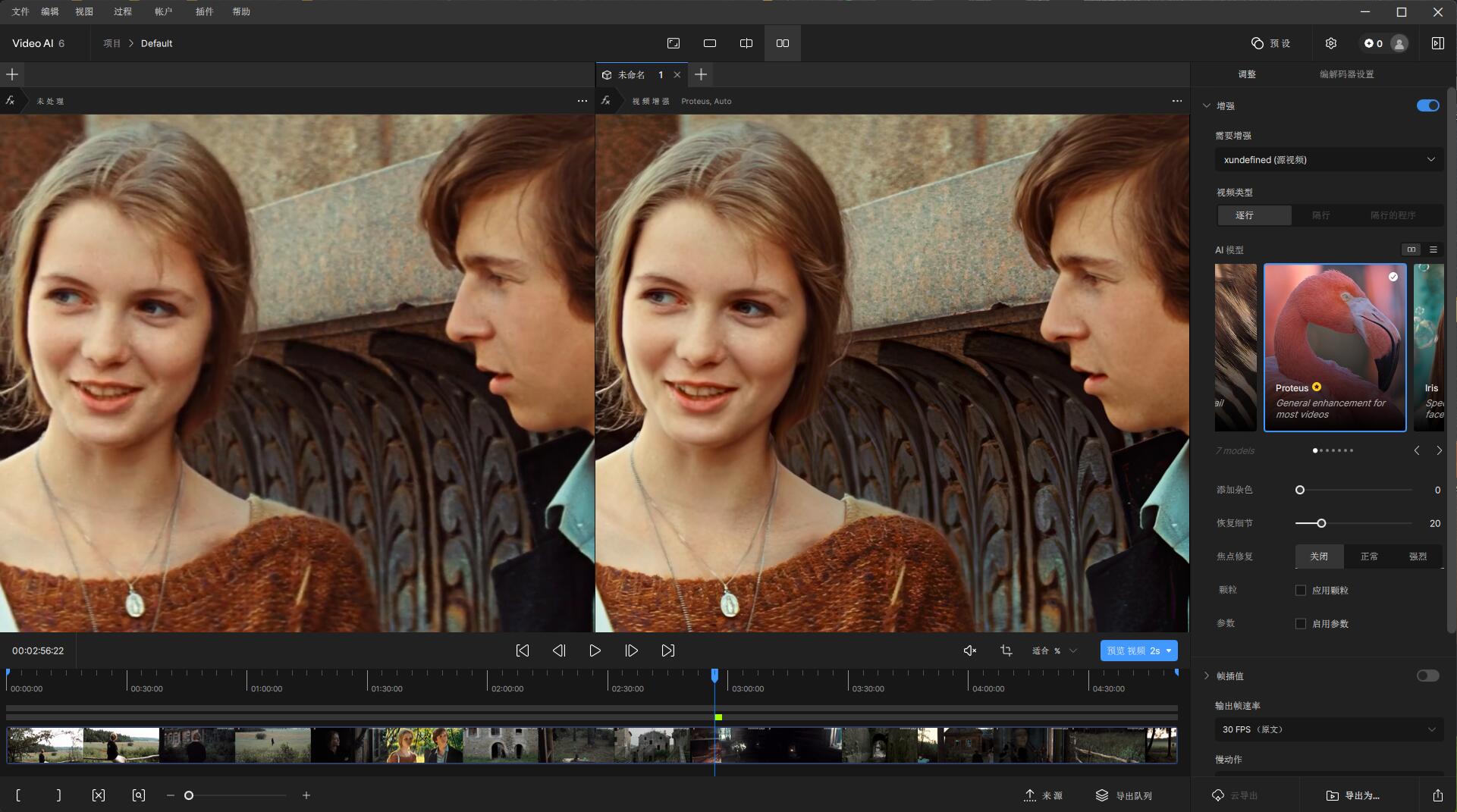Open options menu of 视频增强 pane
Screen dimensions: 1457x812
[1177, 101]
